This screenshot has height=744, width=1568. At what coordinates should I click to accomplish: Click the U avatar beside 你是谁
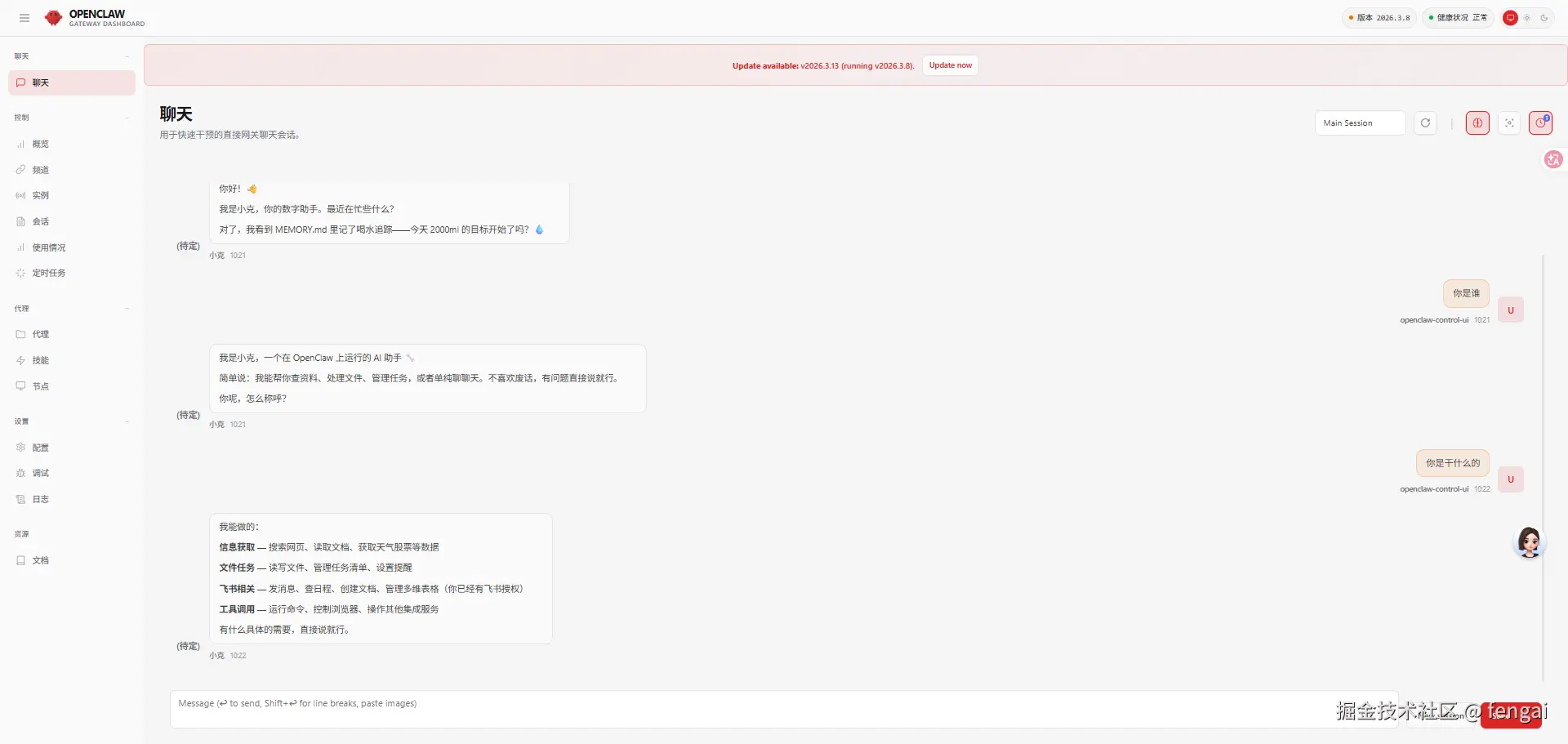1511,310
